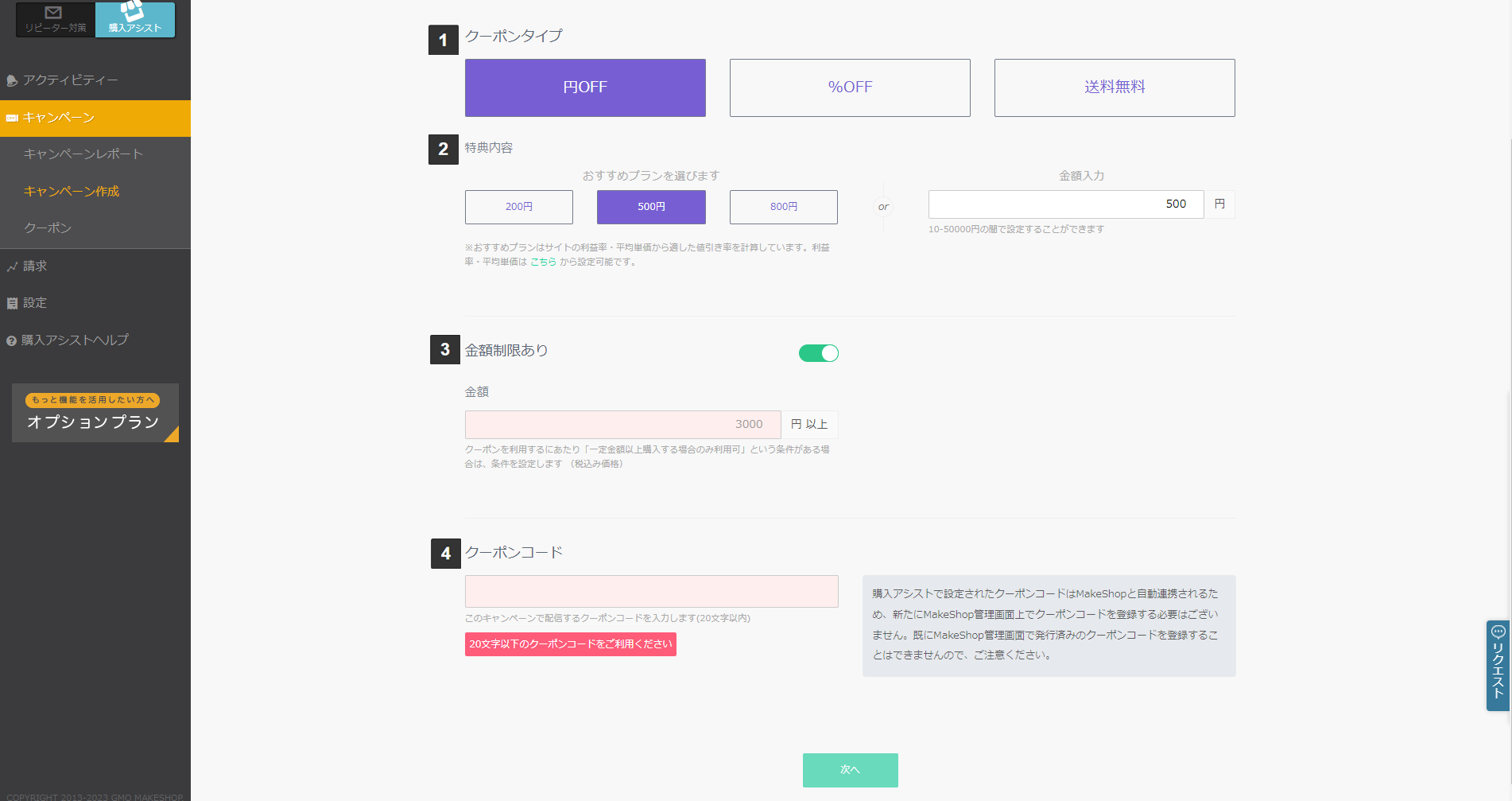Open the リピーター対策 mail tab
Screen dimensions: 1512x801
tap(56, 19)
